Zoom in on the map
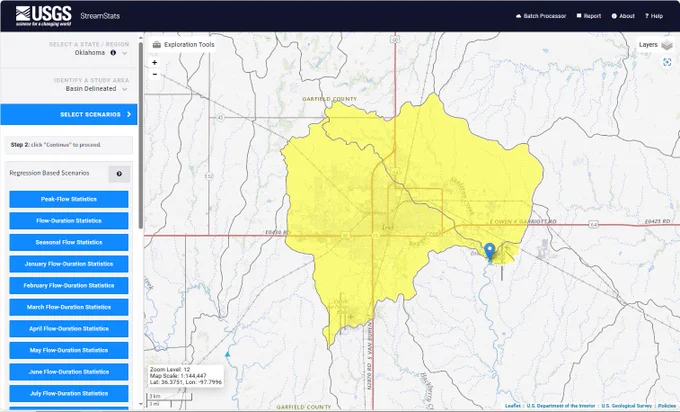The height and width of the screenshot is (412, 680). click(x=155, y=63)
